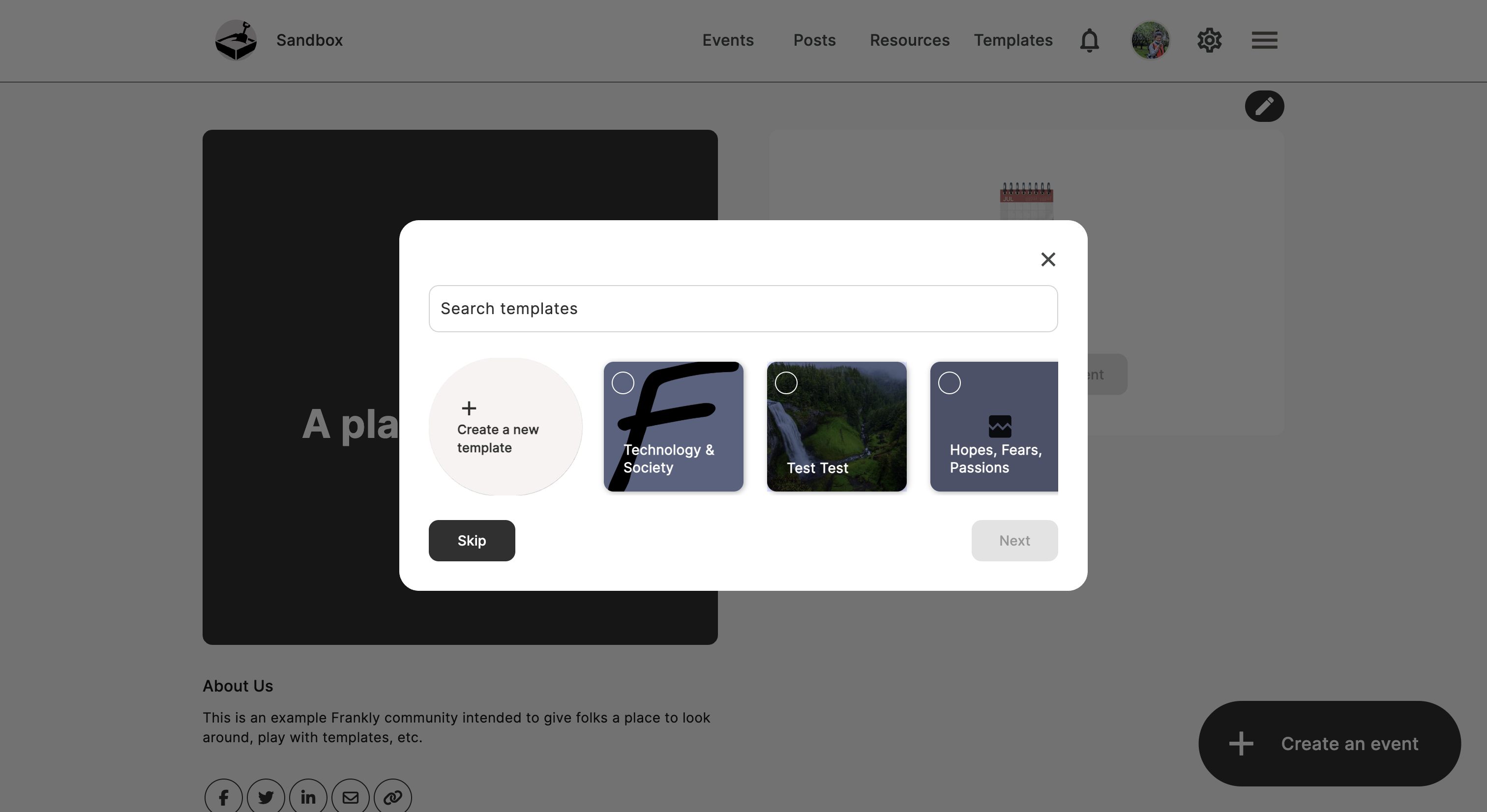Screen dimensions: 1487x812
Task: Close the template picker dialog
Action: click(x=1048, y=260)
